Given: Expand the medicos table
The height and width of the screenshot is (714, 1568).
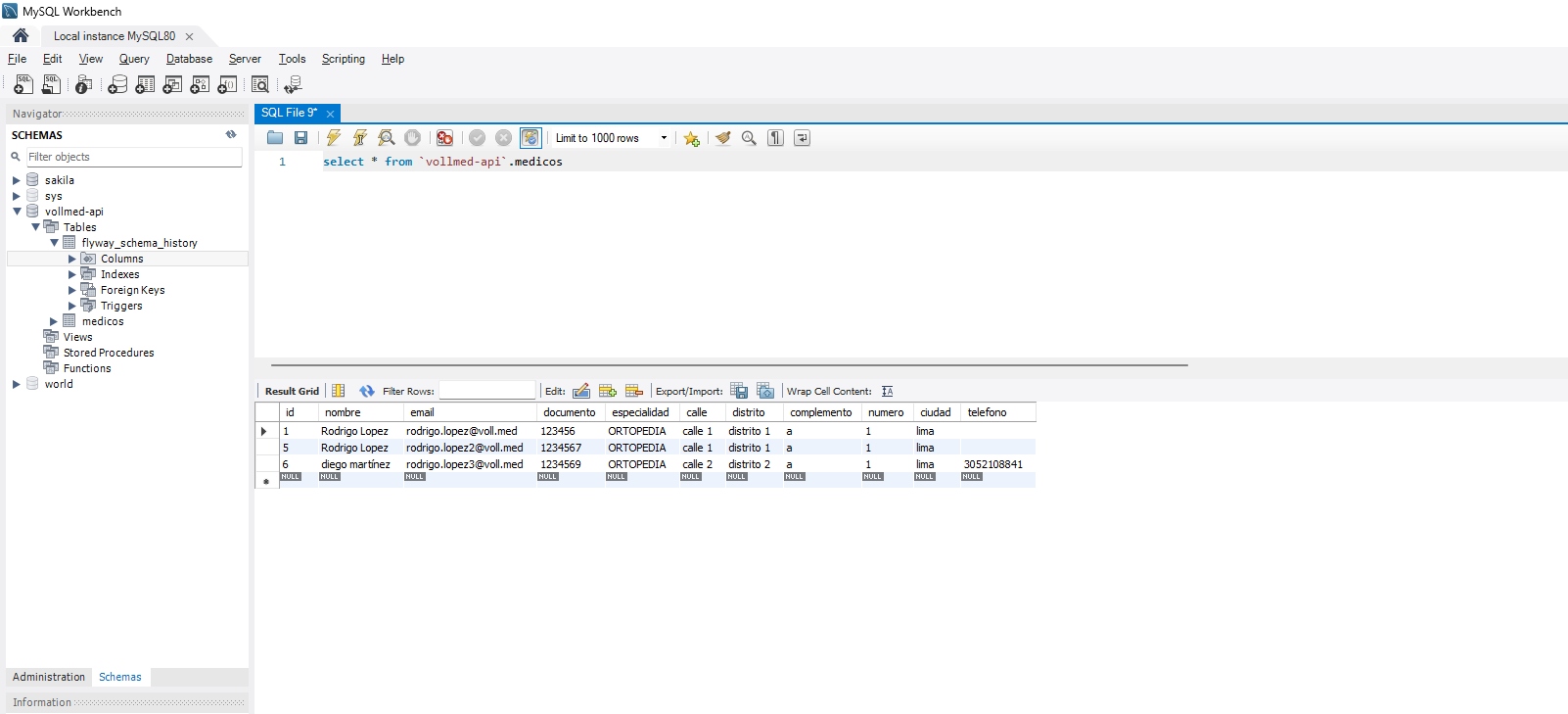Looking at the screenshot, I should coord(53,321).
